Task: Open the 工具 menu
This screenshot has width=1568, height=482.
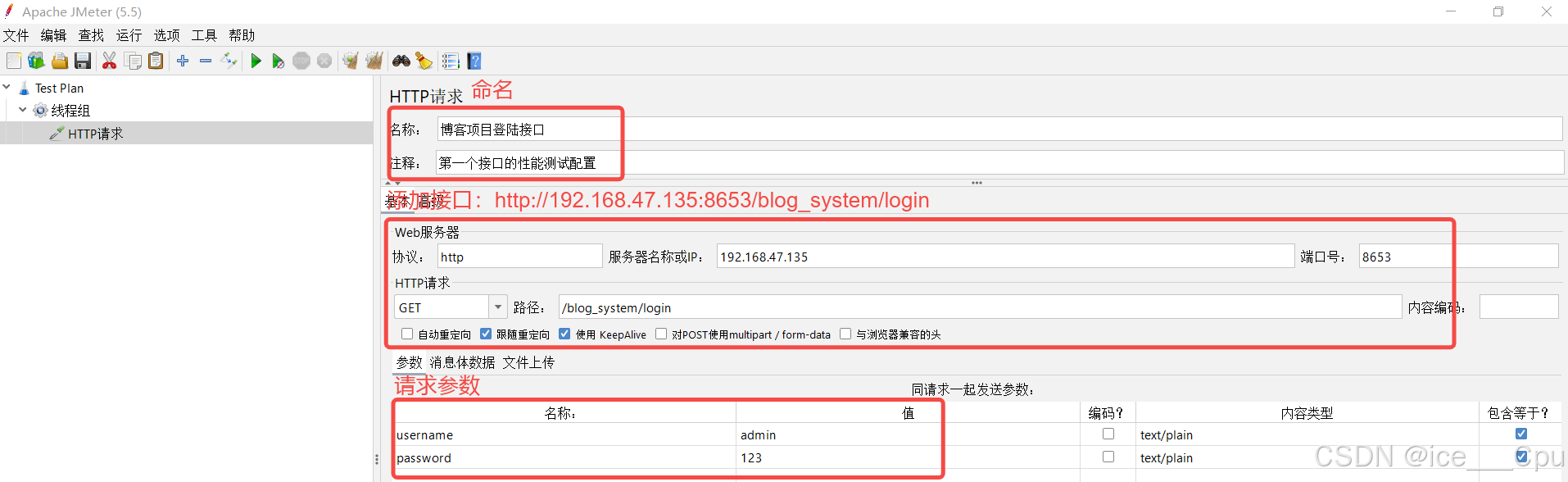Action: (x=204, y=35)
